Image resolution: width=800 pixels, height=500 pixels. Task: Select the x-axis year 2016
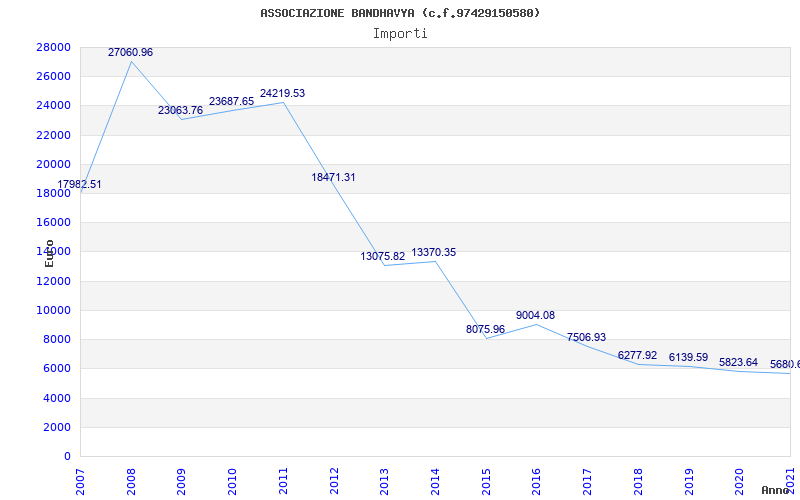537,481
